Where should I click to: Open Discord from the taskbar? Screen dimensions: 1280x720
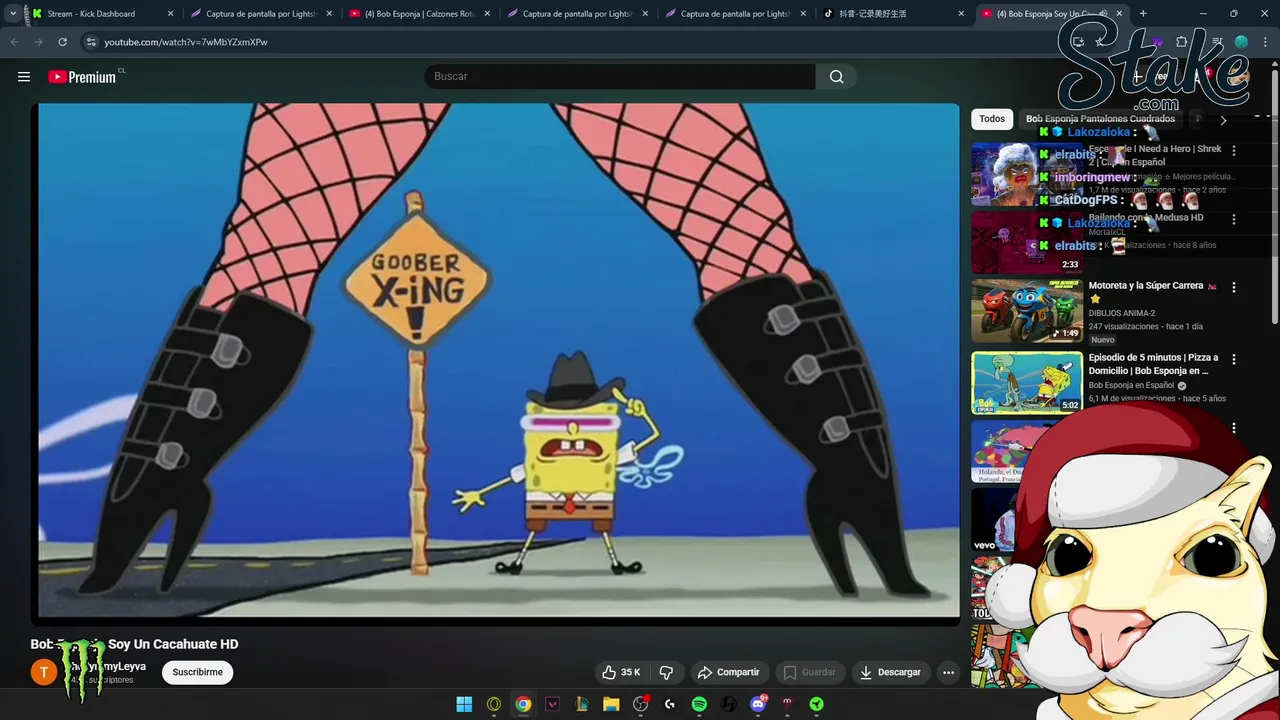click(758, 704)
